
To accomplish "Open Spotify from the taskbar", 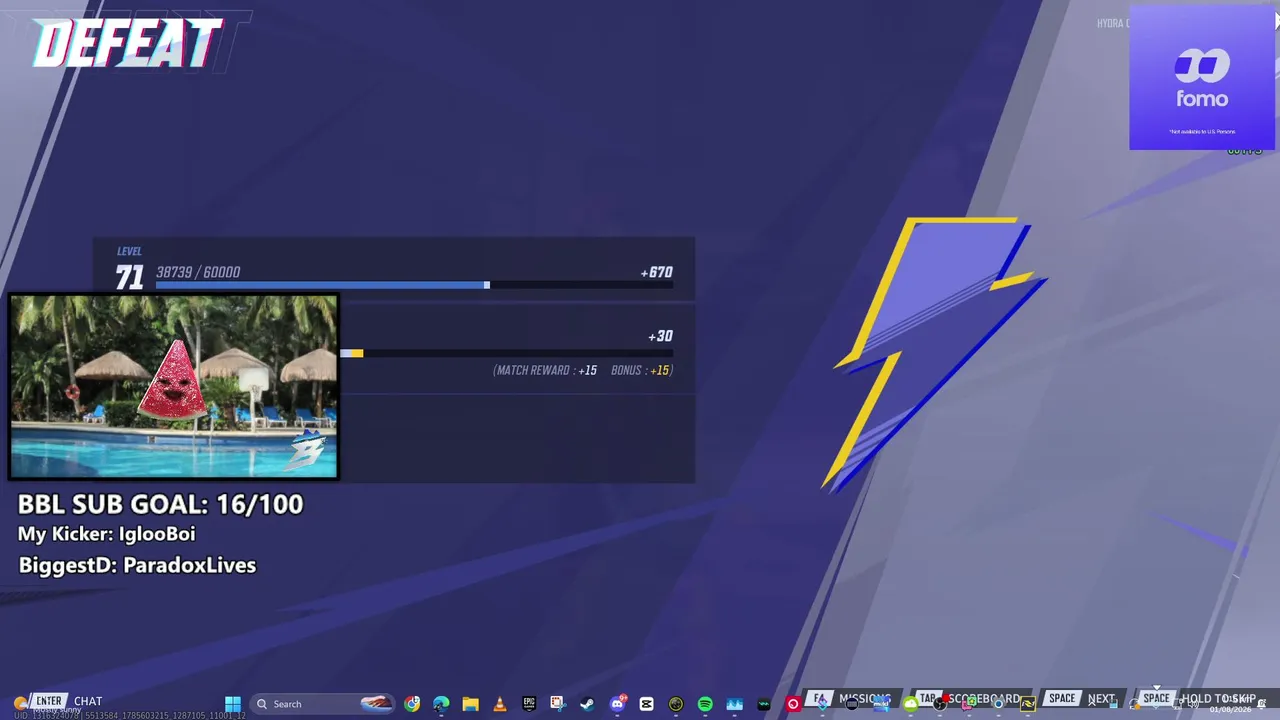I will click(x=705, y=704).
